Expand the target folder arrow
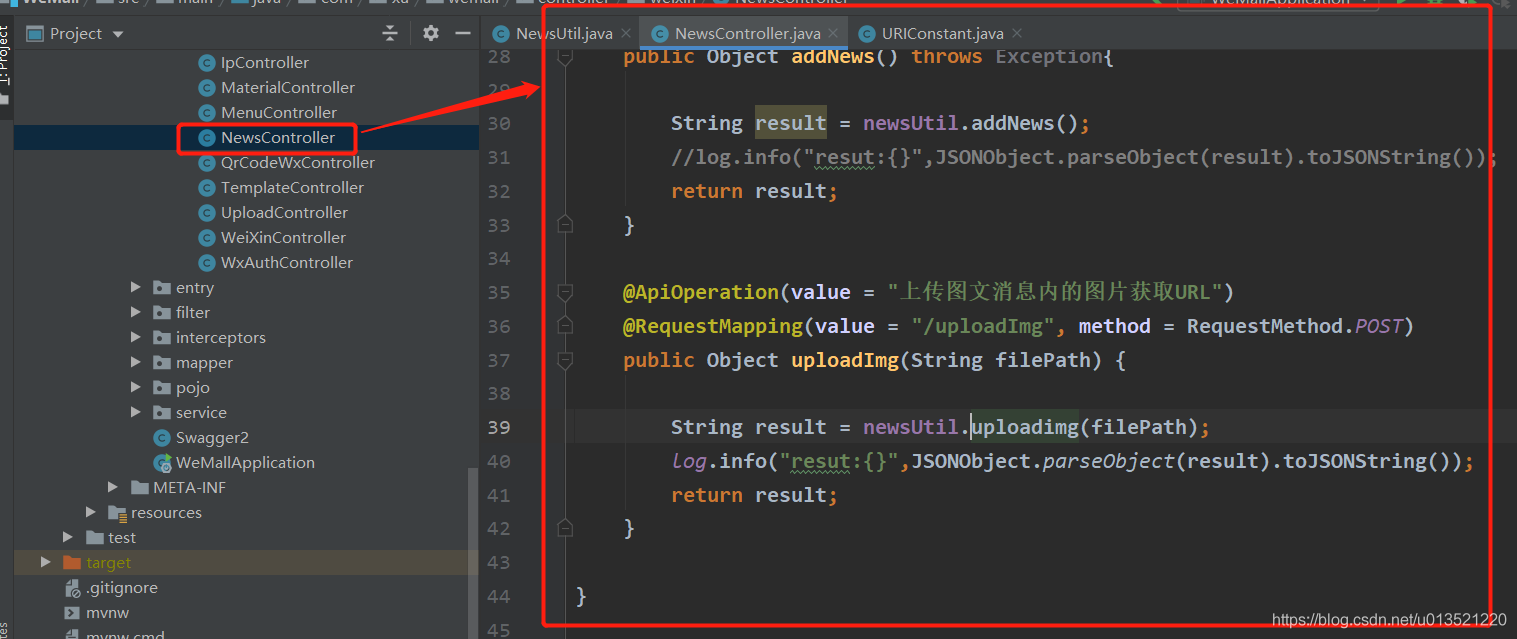 tap(45, 562)
